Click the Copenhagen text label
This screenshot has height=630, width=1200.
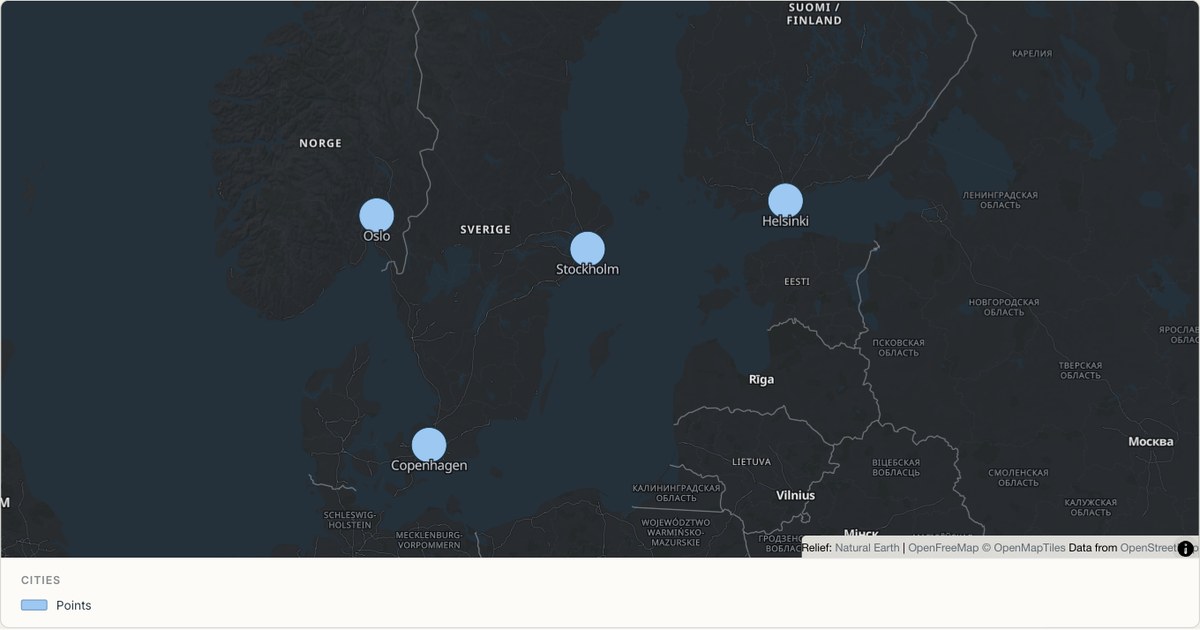429,466
